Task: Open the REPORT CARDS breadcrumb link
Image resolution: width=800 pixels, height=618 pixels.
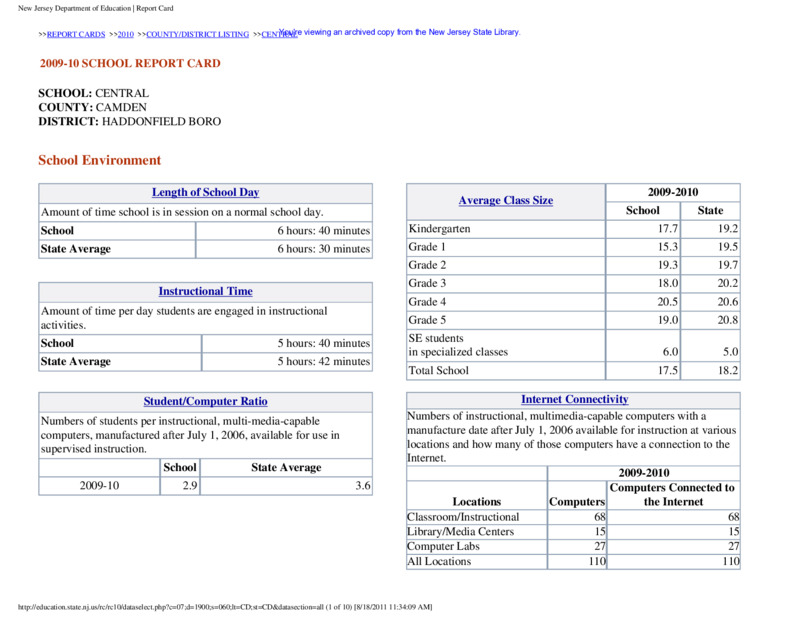Action: [x=76, y=34]
